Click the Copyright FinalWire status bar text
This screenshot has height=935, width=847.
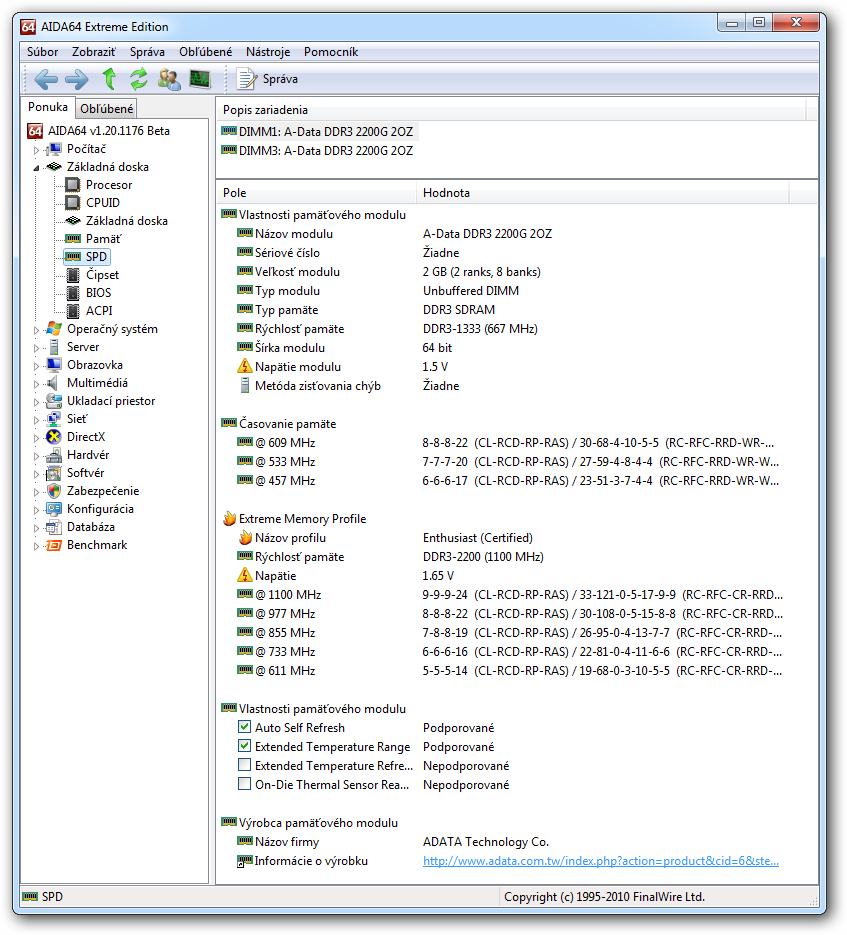604,896
